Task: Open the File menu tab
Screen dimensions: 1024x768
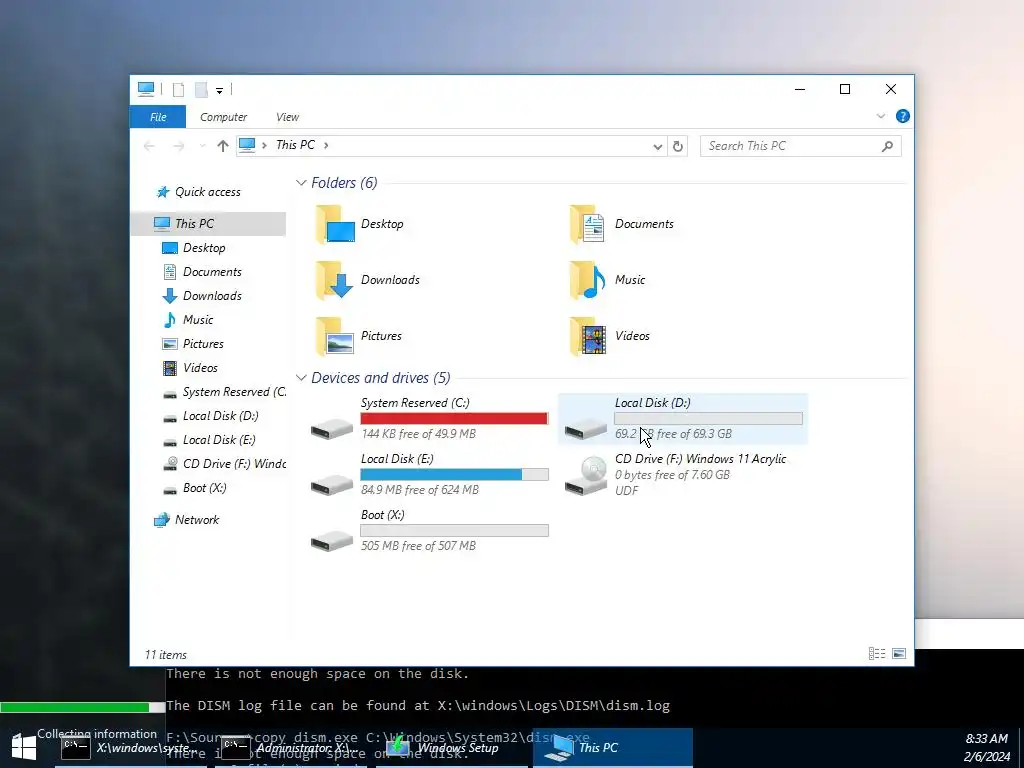Action: [x=158, y=117]
